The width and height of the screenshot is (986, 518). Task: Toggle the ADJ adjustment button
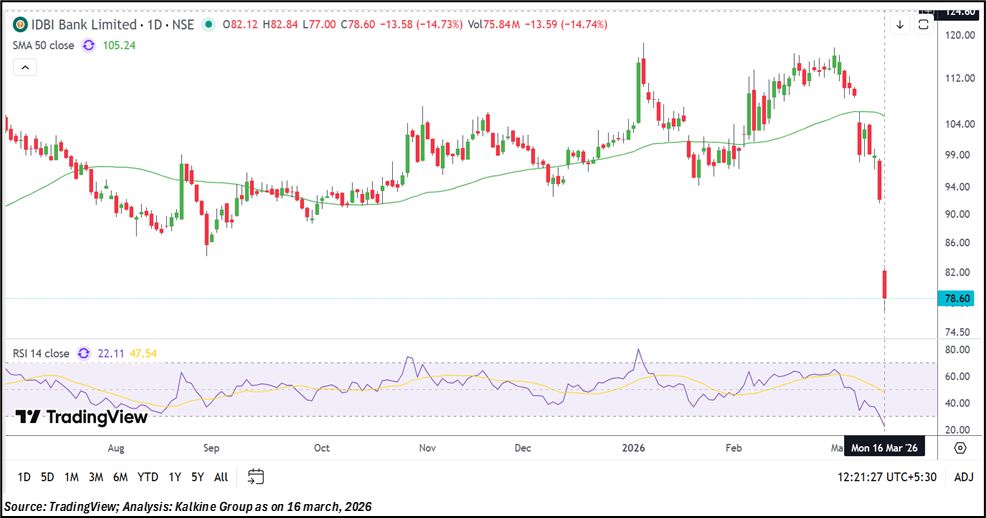pyautogui.click(x=962, y=477)
